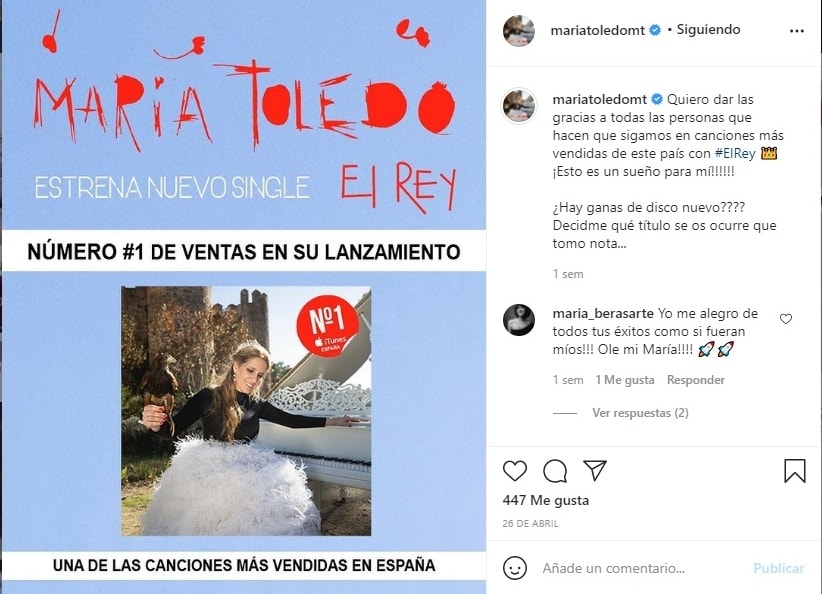Screen dimensions: 822x594
Task: Like the post with the heart icon
Action: coord(514,471)
